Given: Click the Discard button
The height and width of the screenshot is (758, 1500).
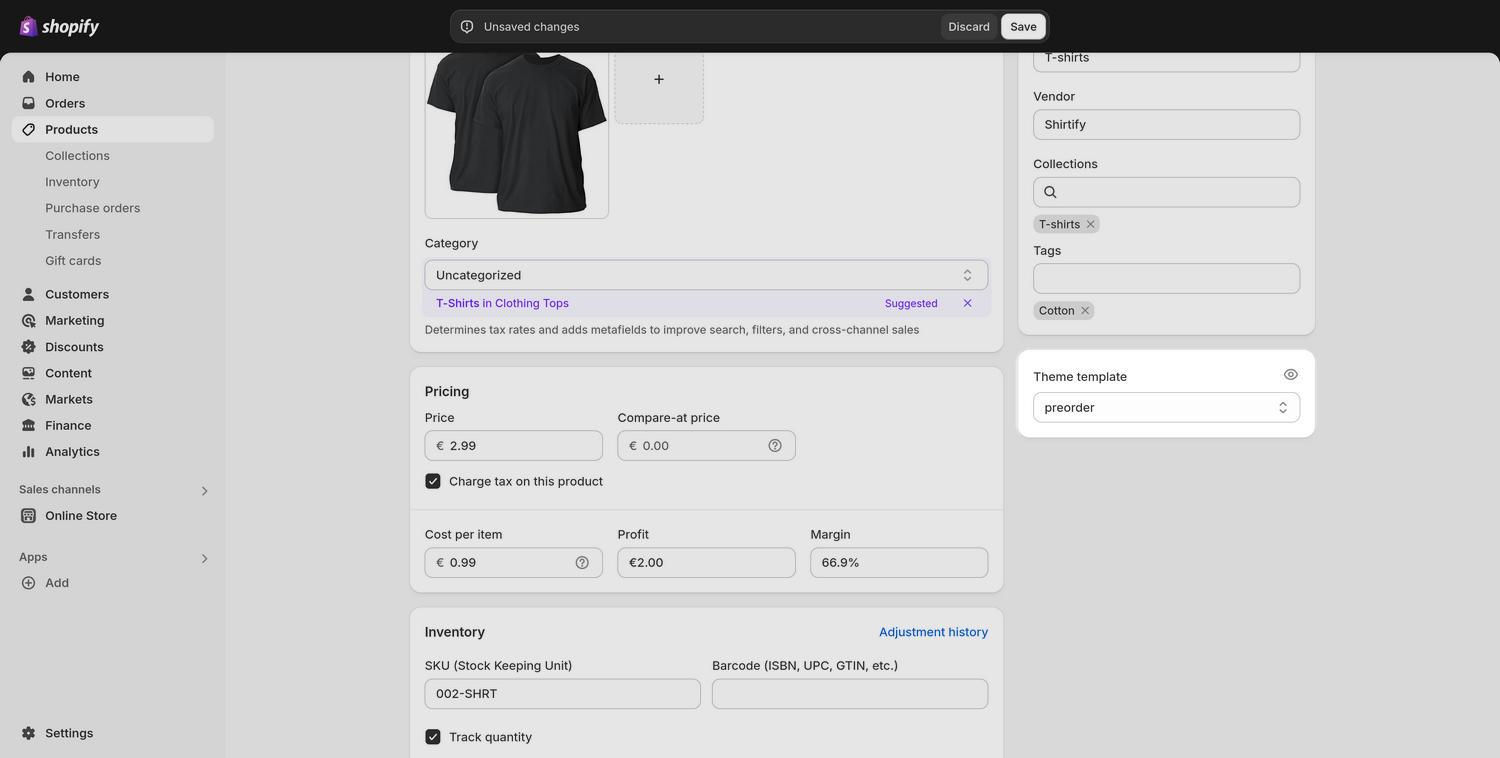Looking at the screenshot, I should [x=969, y=27].
